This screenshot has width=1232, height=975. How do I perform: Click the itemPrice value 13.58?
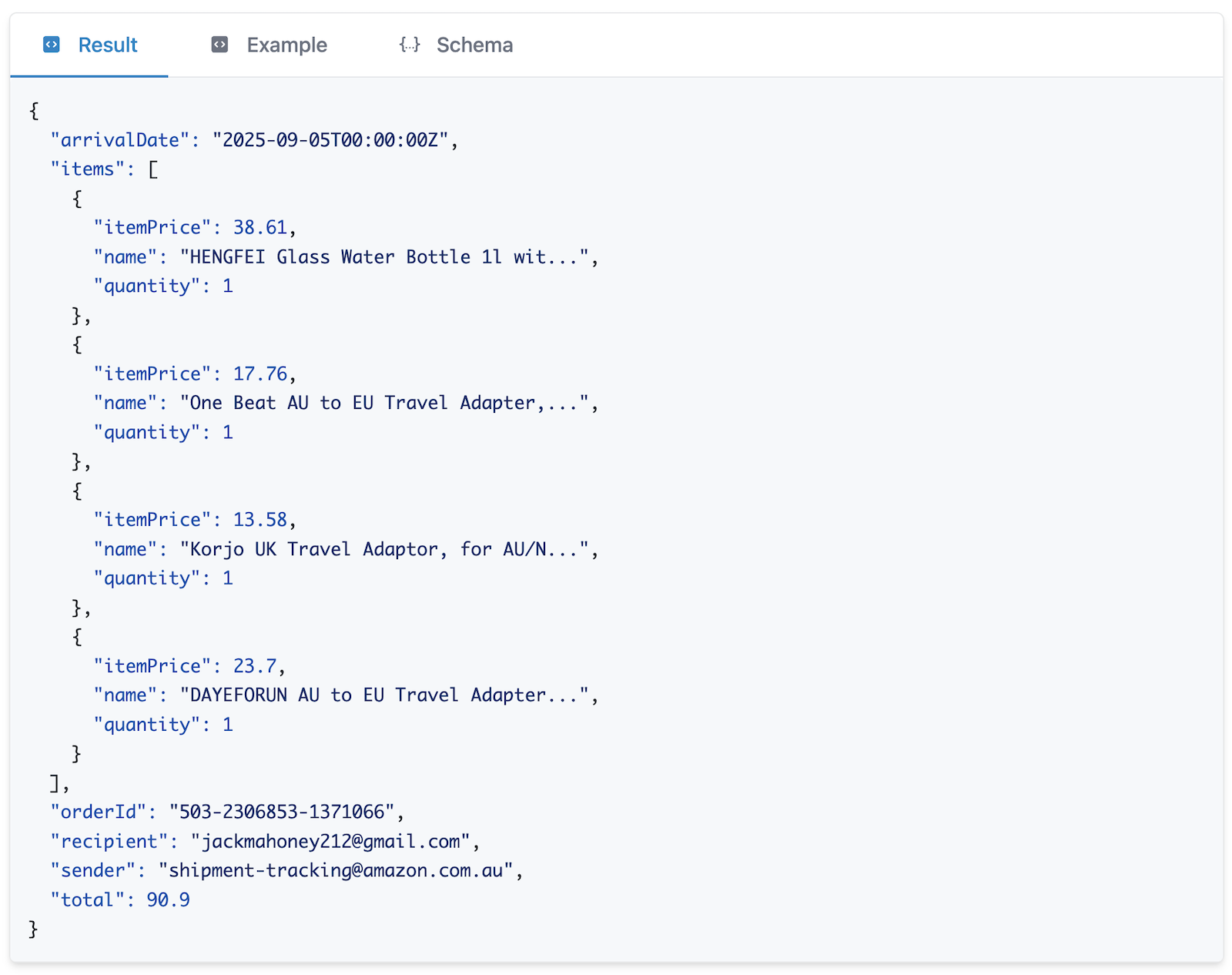pyautogui.click(x=260, y=521)
